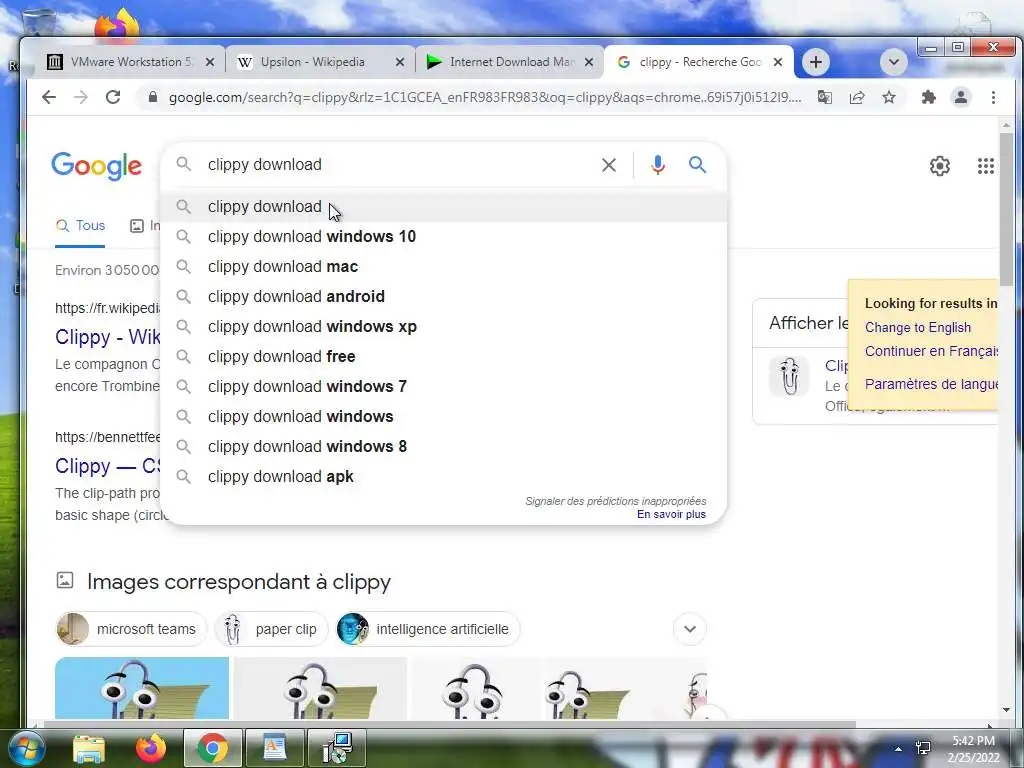Open Google settings gear

click(x=939, y=166)
